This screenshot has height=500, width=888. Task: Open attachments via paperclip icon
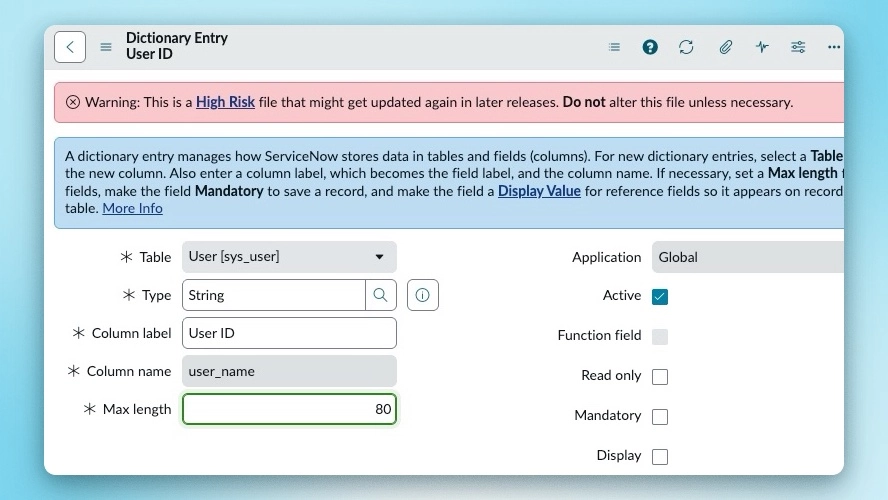725,47
